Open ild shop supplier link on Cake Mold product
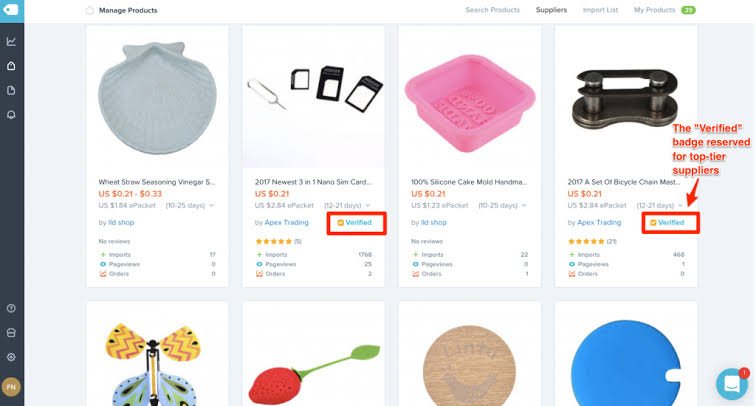 click(x=433, y=222)
